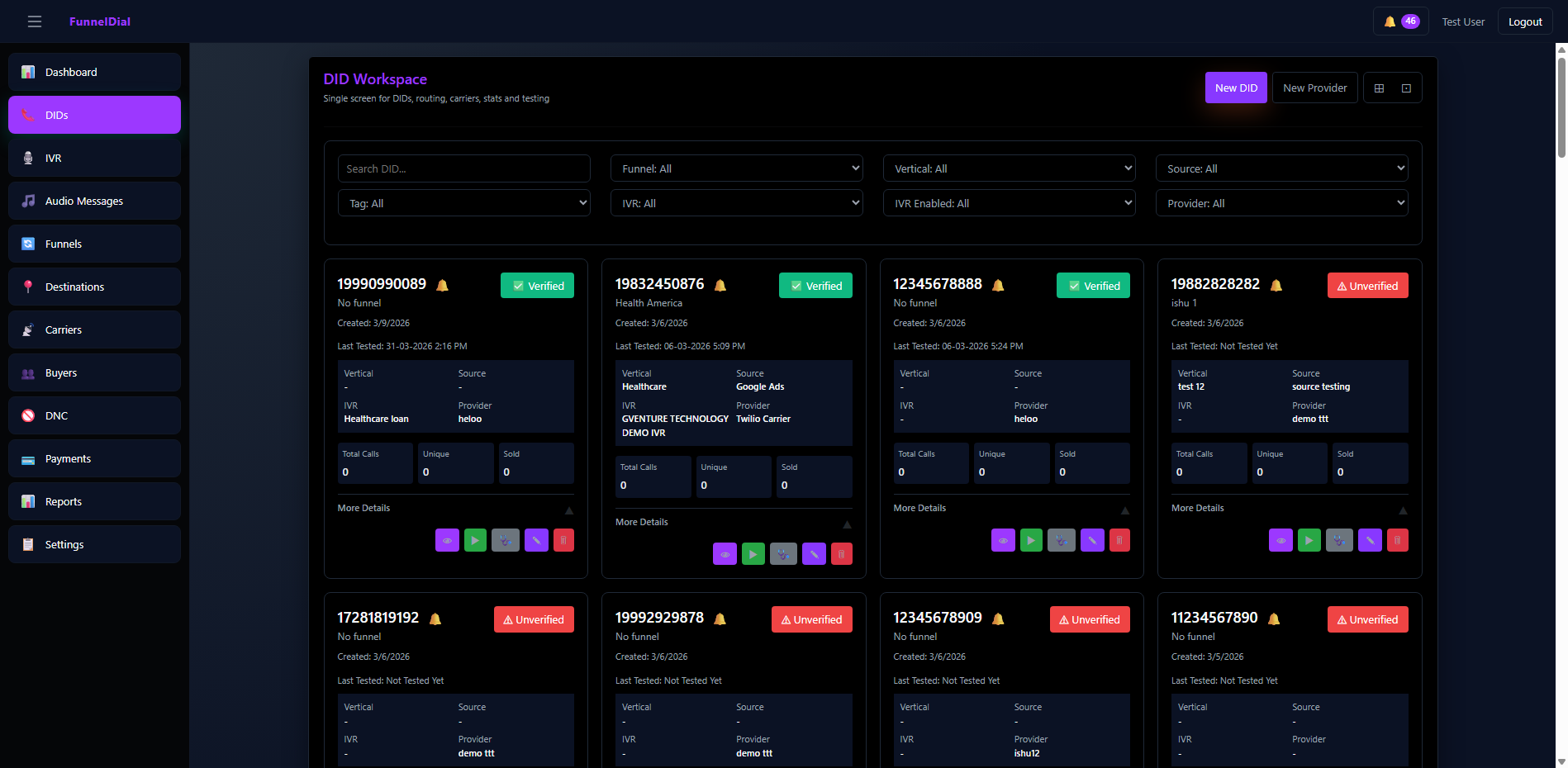Click the New Provider button
The image size is (1568, 768).
(x=1314, y=88)
